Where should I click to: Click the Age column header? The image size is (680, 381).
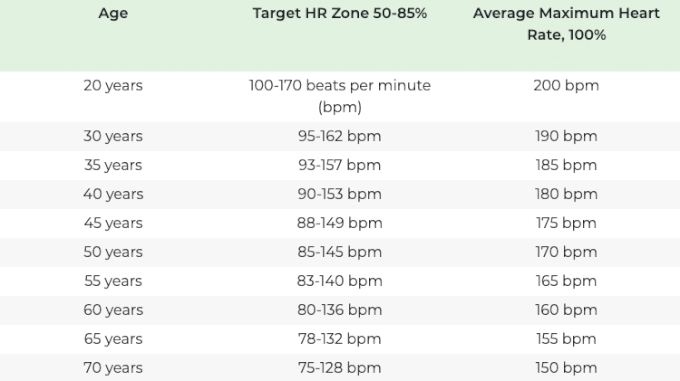[113, 13]
